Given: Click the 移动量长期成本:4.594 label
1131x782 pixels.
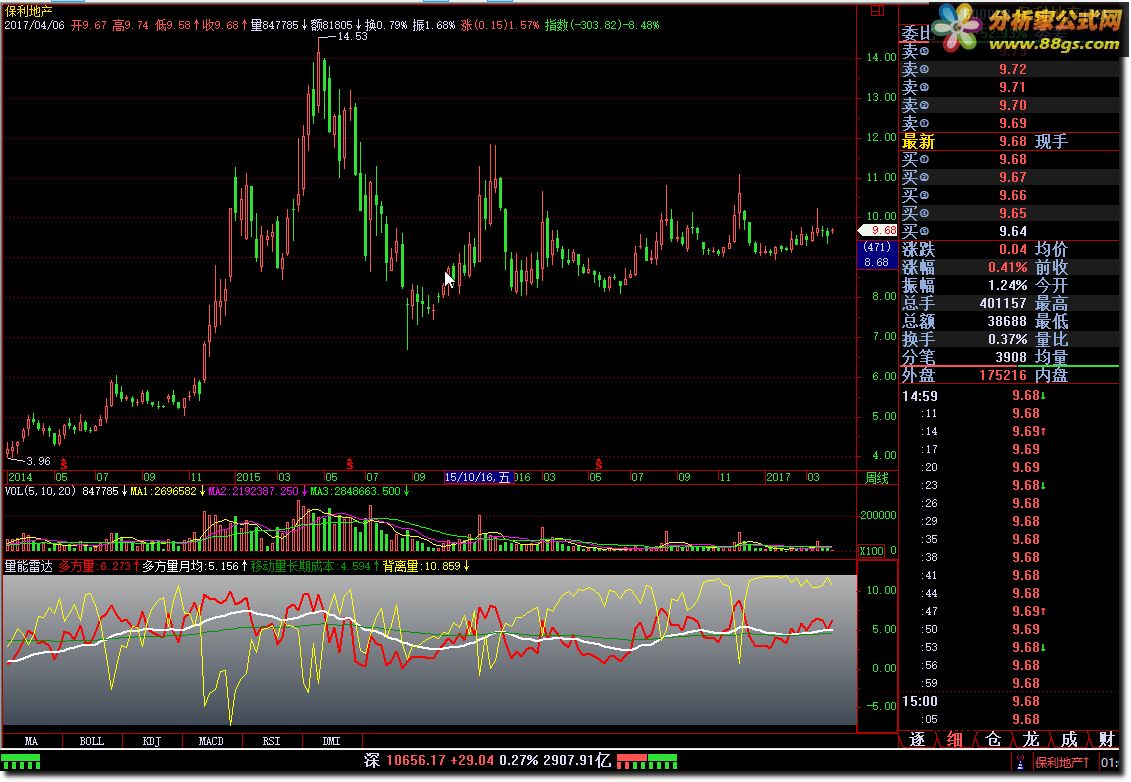Looking at the screenshot, I should pos(310,566).
